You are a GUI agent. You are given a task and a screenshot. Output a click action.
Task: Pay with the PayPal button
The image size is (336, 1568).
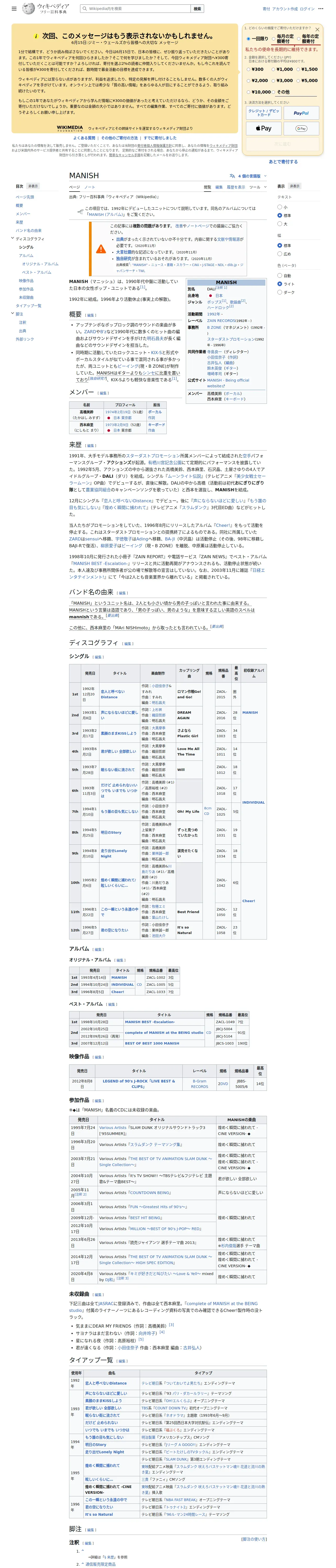(301, 113)
